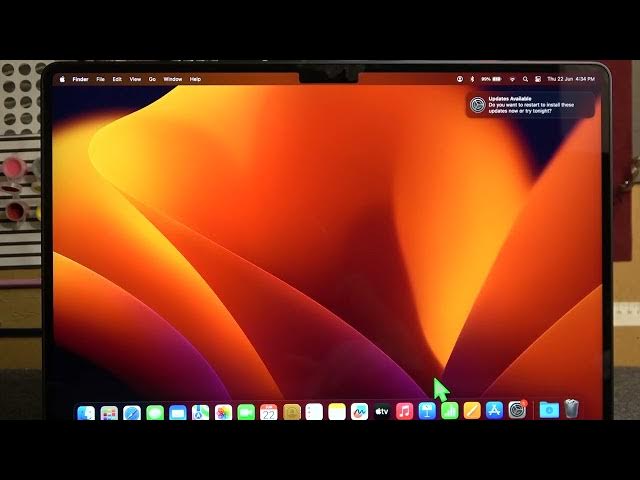The width and height of the screenshot is (640, 480).
Task: Open Mail app in the Dock
Action: (178, 412)
